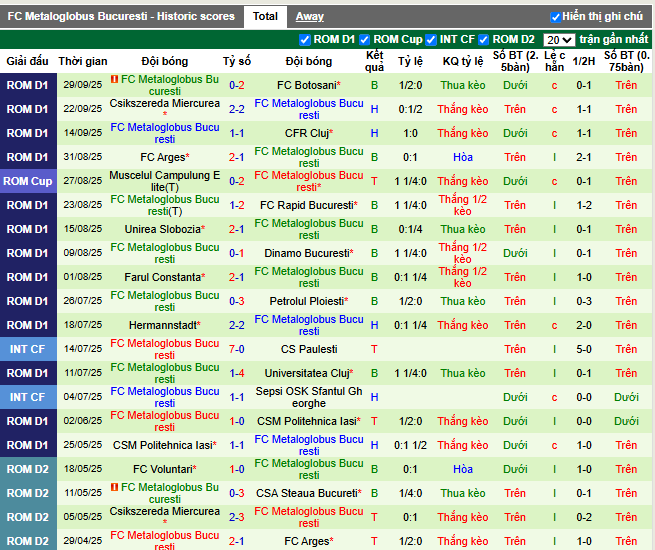Viewport: 655px width, 550px height.
Task: Click the 7-0 score versus CS Paulesti
Action: pos(237,349)
